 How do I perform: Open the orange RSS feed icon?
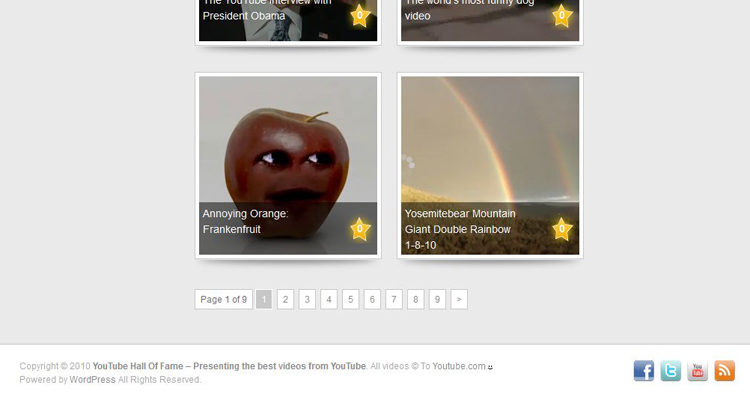[x=725, y=371]
